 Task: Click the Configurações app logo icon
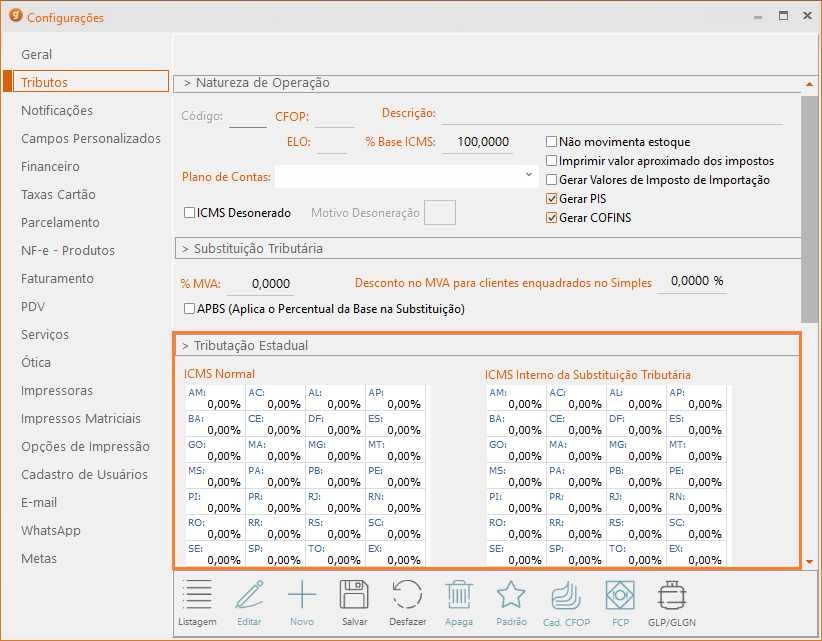(16, 16)
